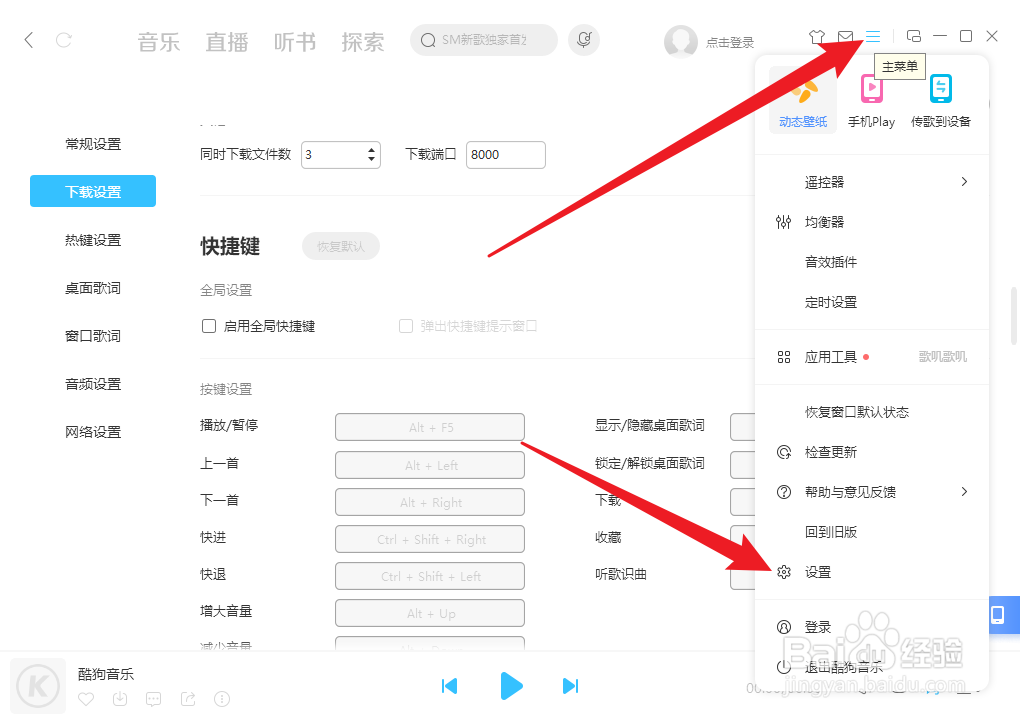The height and width of the screenshot is (720, 1020).
Task: Click the 快进 hotkey field
Action: (x=430, y=539)
